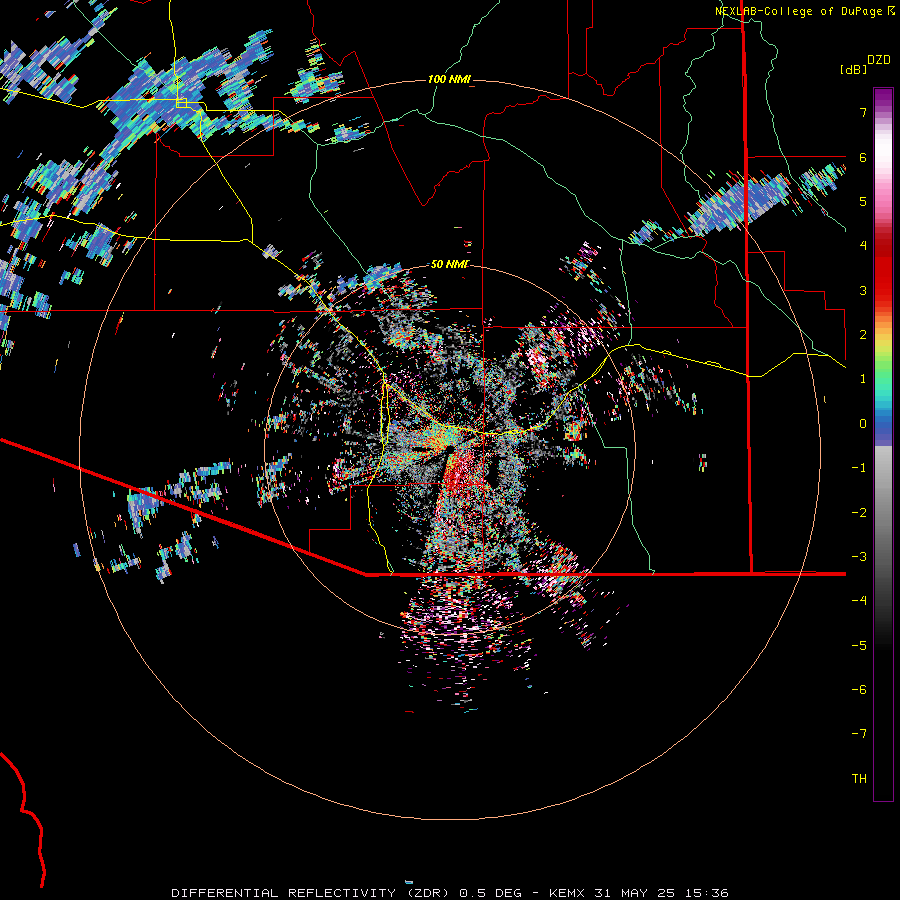Image resolution: width=900 pixels, height=900 pixels.
Task: Click the "(ZDR)" abbreviation in the caption
Action: click(426, 893)
